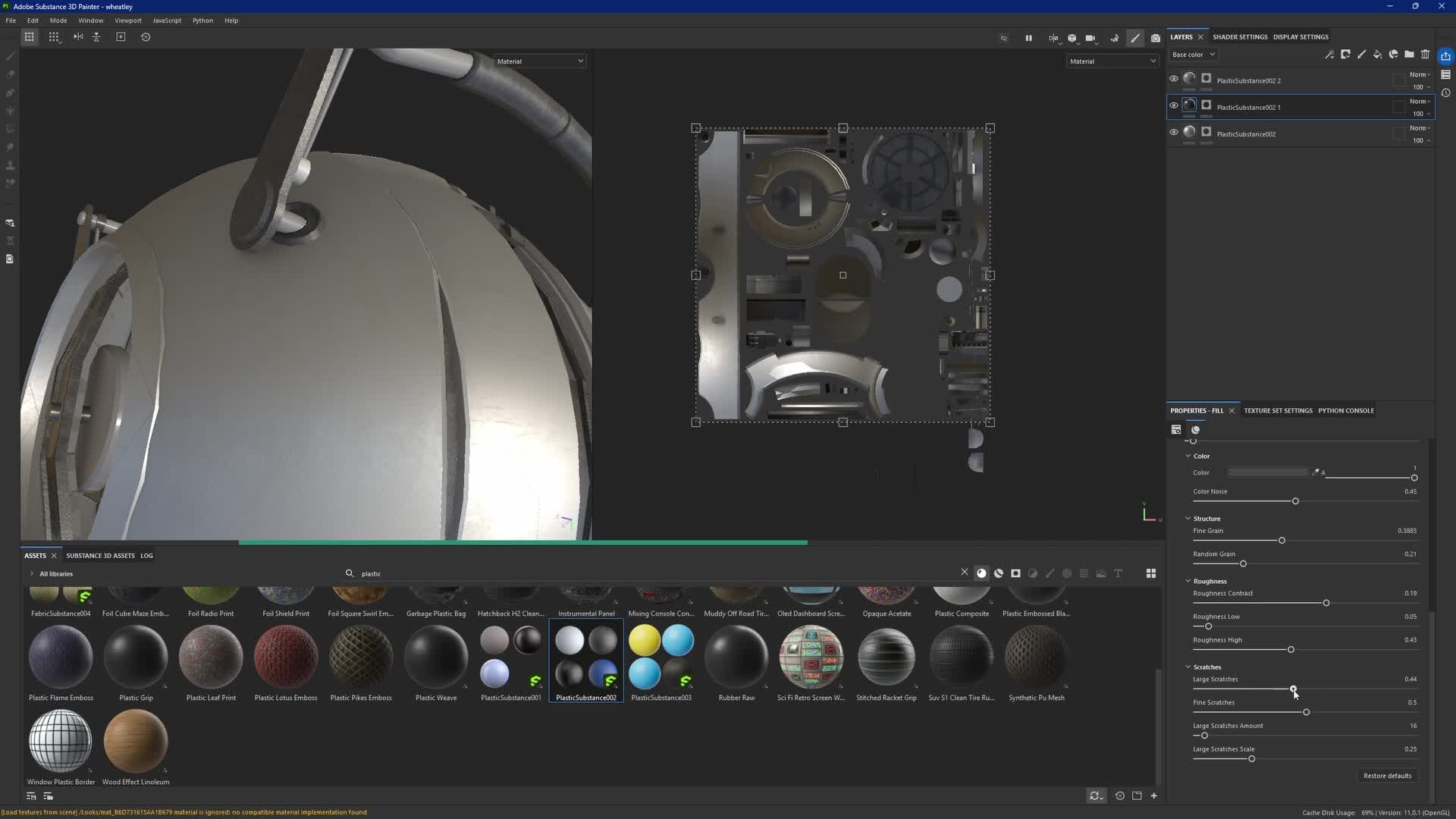
Task: Select the Paint brush tool in the left toolbar
Action: 10,55
